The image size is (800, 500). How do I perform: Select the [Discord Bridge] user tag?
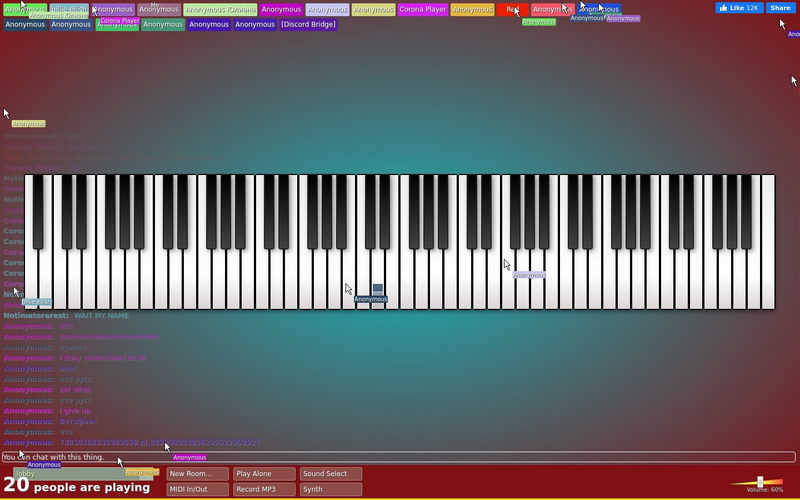point(308,24)
